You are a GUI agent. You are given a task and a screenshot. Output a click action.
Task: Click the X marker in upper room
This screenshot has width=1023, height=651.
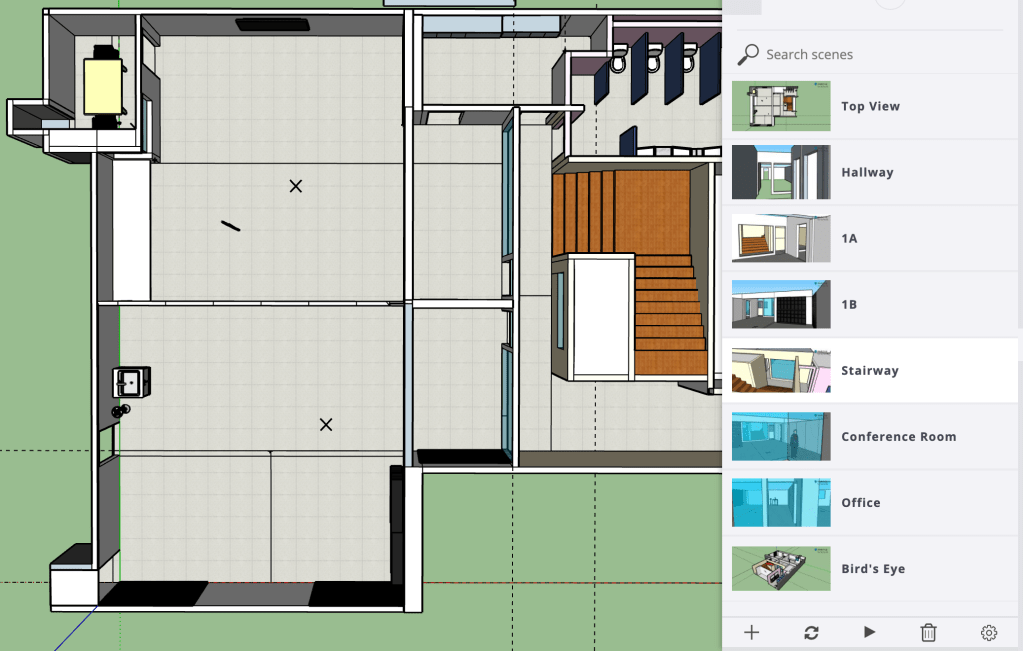click(296, 186)
